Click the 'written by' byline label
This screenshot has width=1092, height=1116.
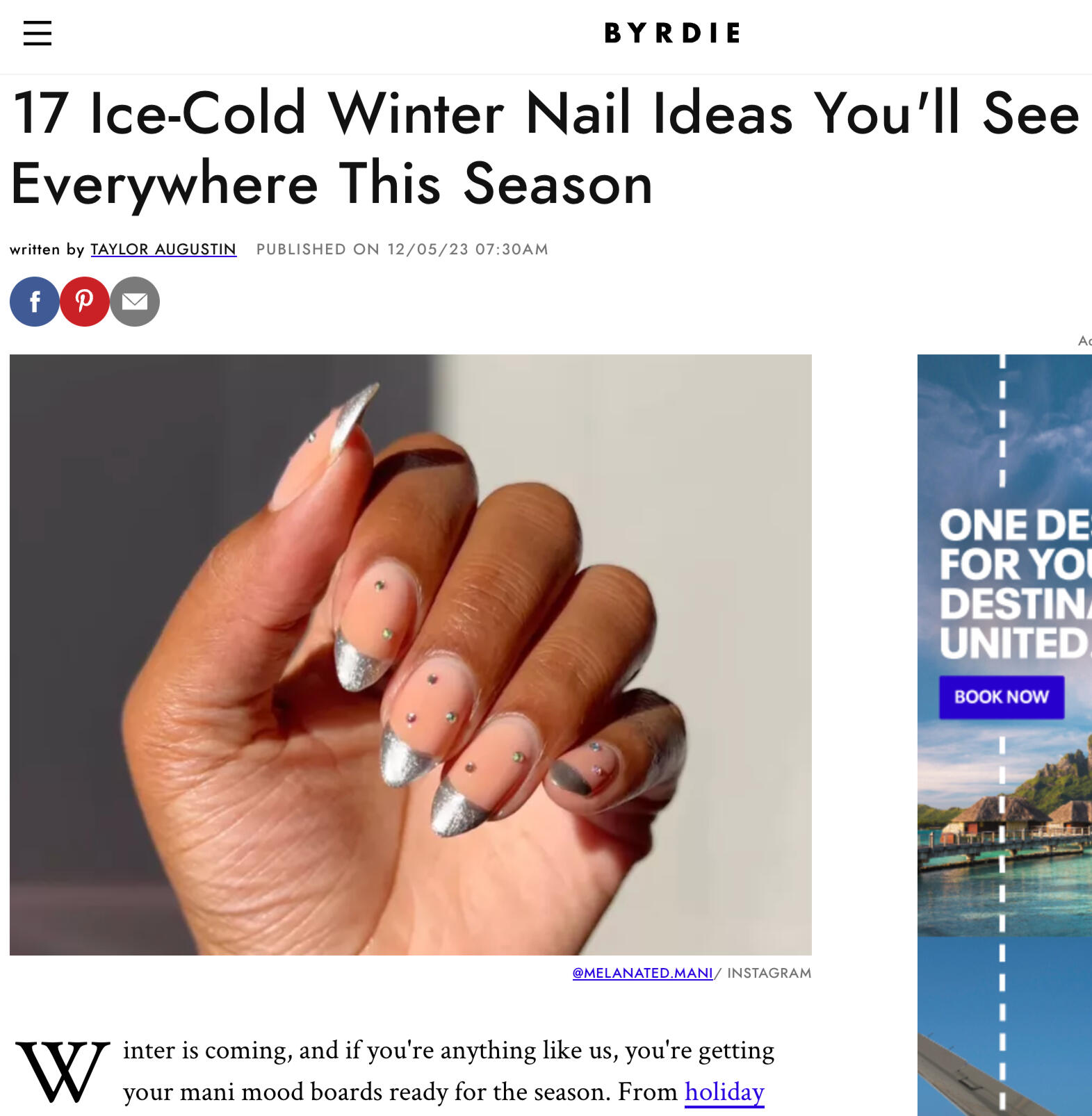click(47, 249)
